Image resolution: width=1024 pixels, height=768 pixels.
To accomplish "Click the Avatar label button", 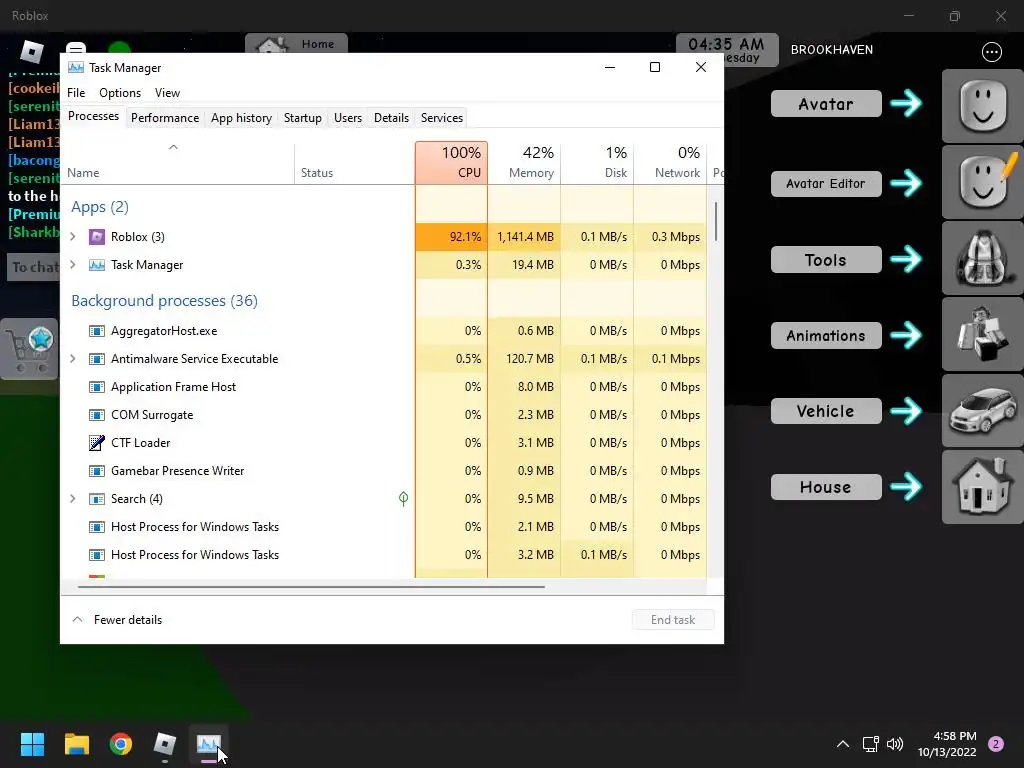I will click(x=826, y=104).
